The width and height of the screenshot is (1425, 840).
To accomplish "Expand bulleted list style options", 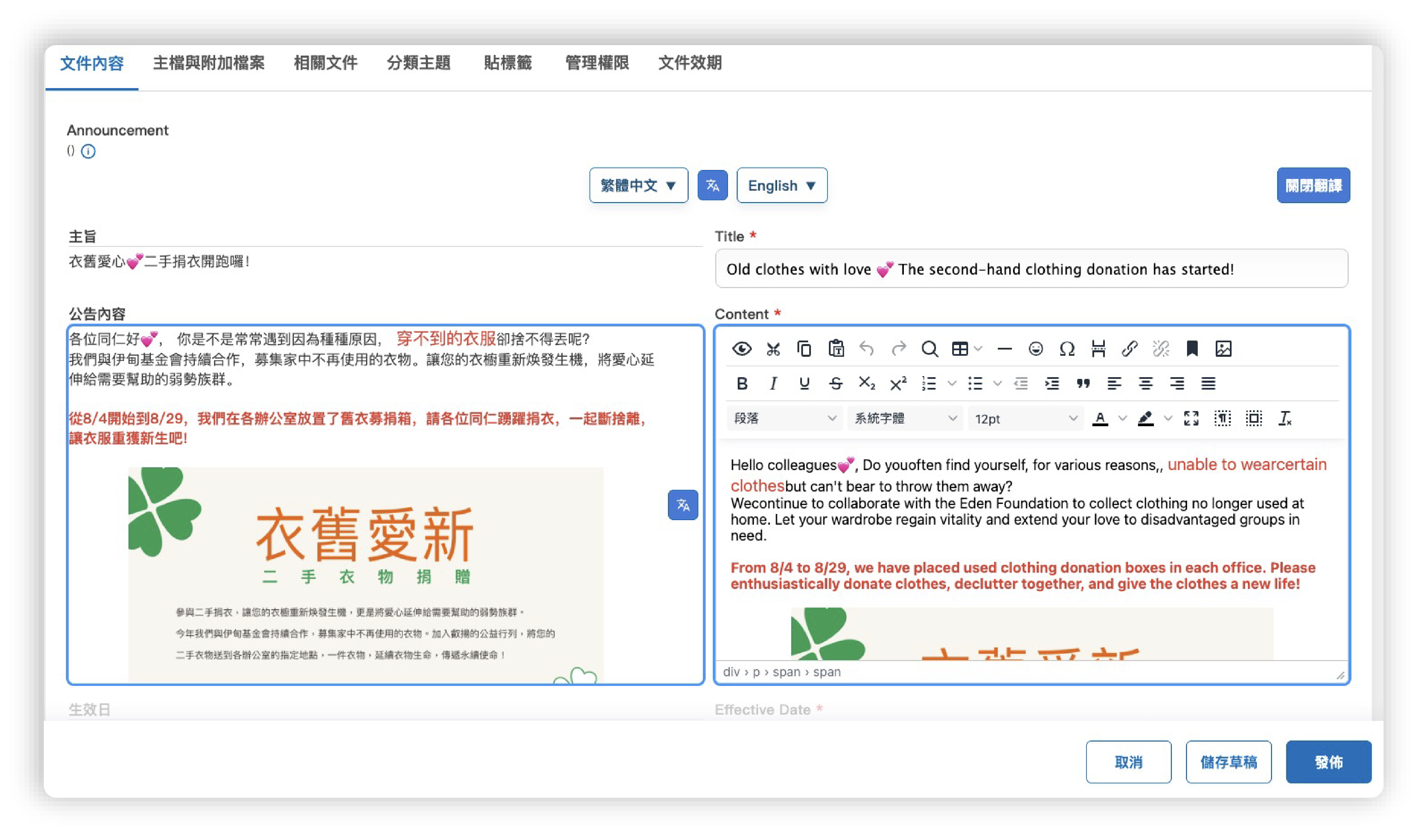I will pyautogui.click(x=998, y=384).
